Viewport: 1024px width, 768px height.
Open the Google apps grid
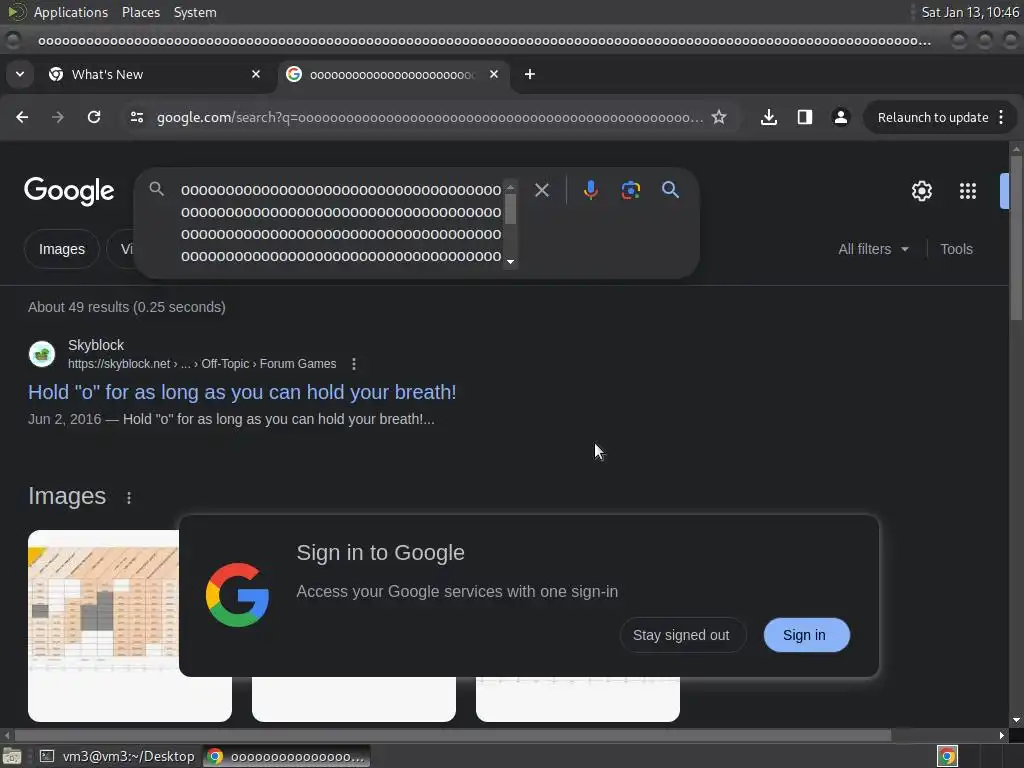(x=967, y=191)
